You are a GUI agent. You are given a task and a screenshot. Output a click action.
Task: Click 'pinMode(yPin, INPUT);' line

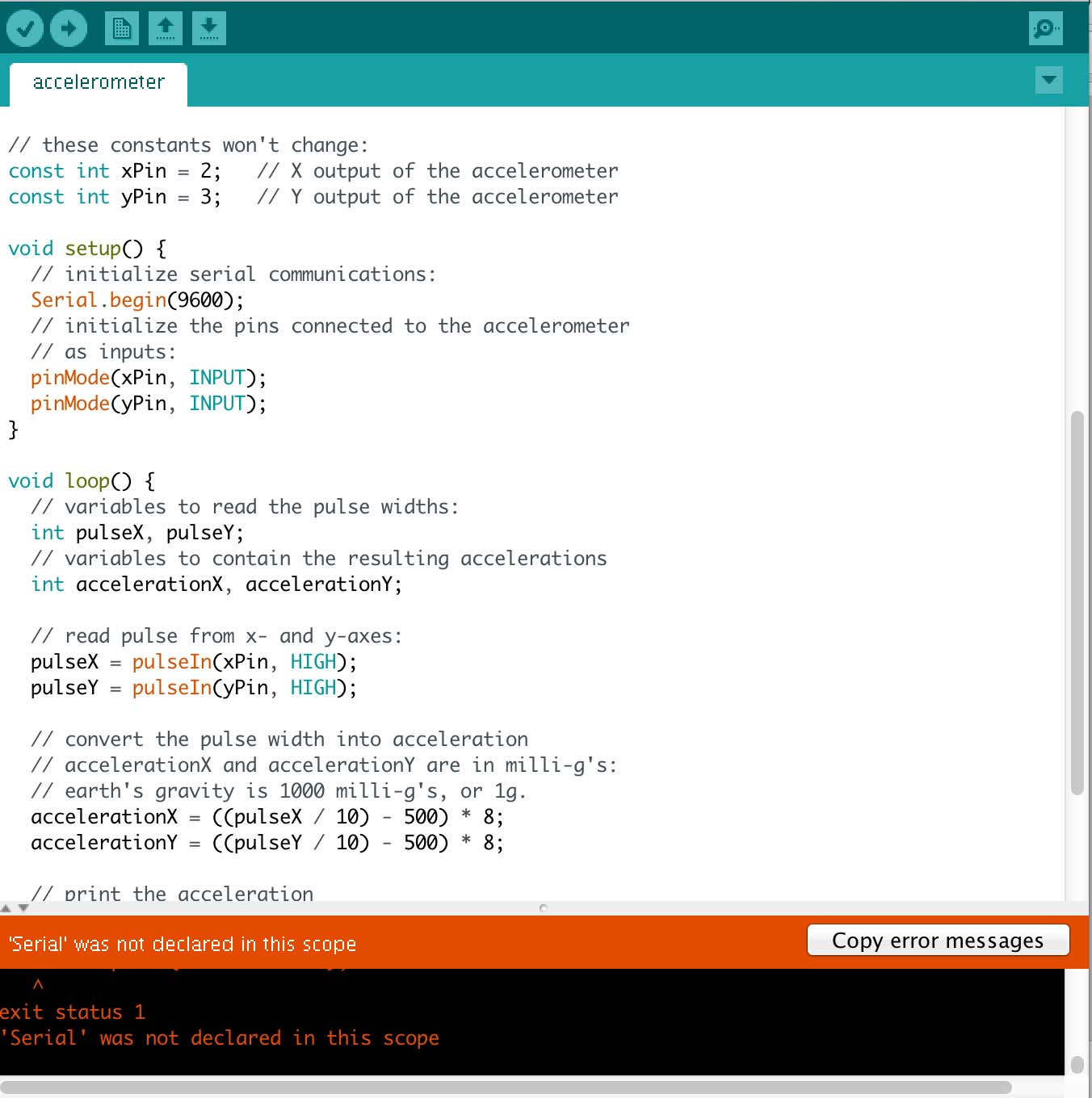149,404
